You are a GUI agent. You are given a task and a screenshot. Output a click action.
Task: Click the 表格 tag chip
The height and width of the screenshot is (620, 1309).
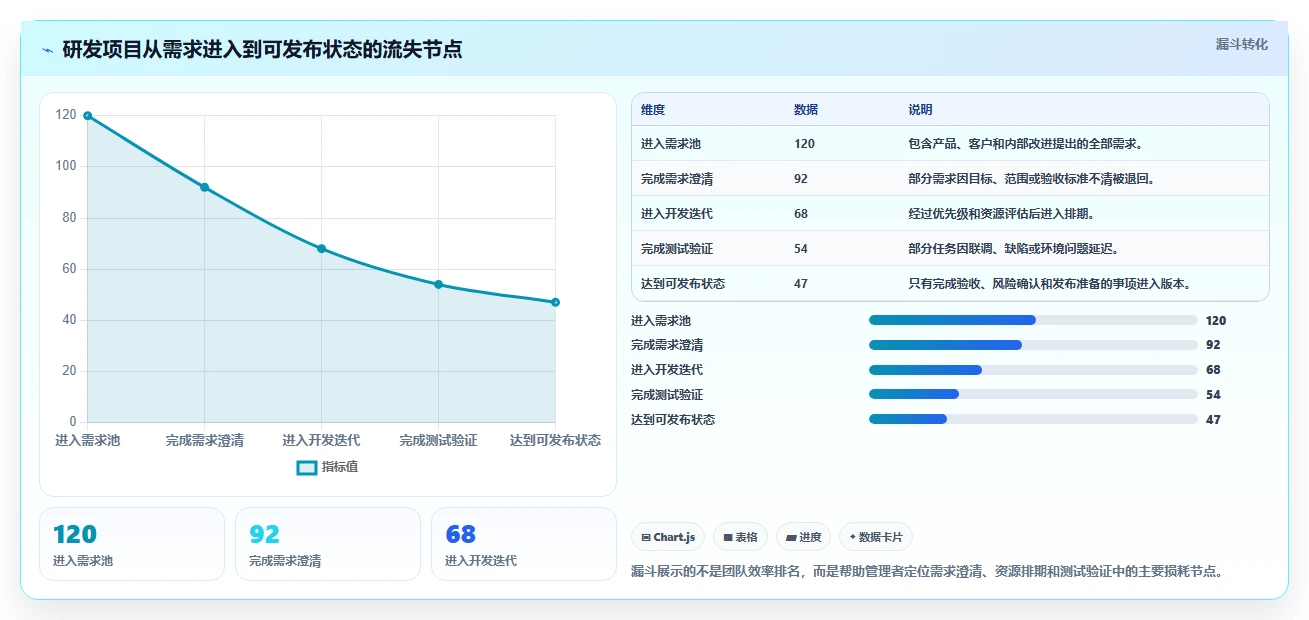coord(740,537)
